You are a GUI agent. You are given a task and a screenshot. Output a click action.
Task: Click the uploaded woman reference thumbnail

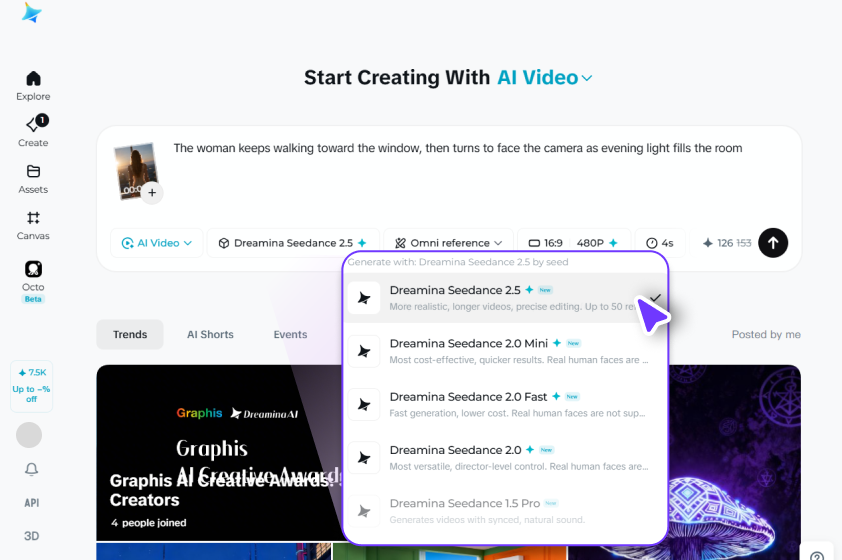(134, 171)
